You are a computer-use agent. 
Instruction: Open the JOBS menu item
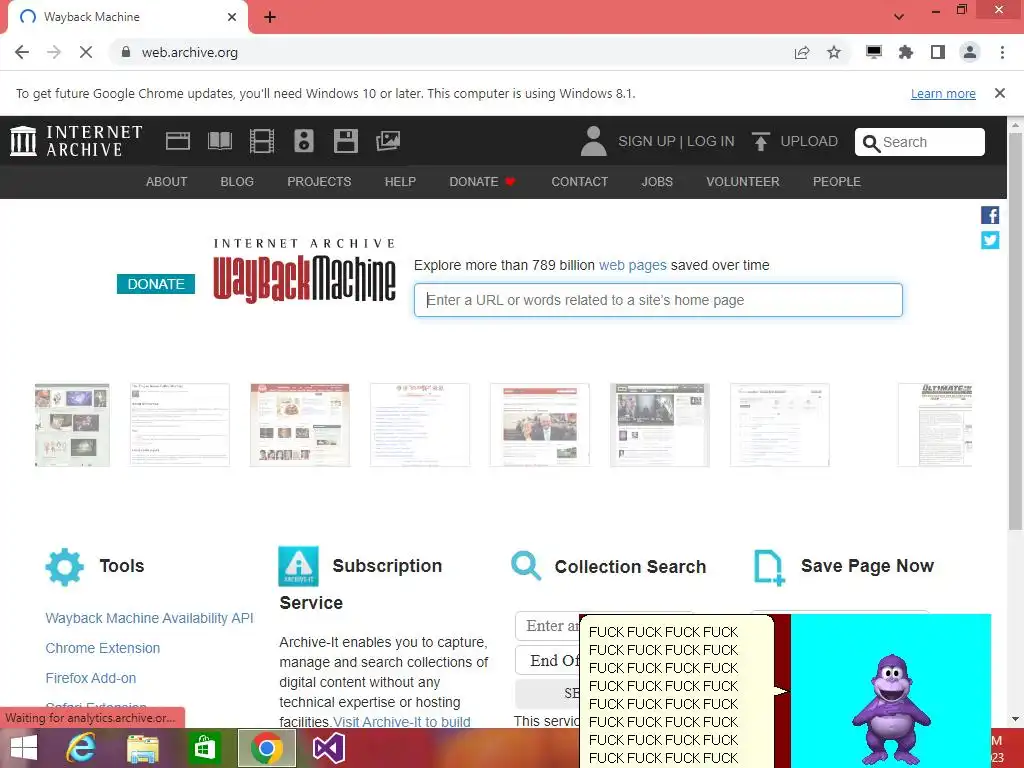pyautogui.click(x=657, y=182)
